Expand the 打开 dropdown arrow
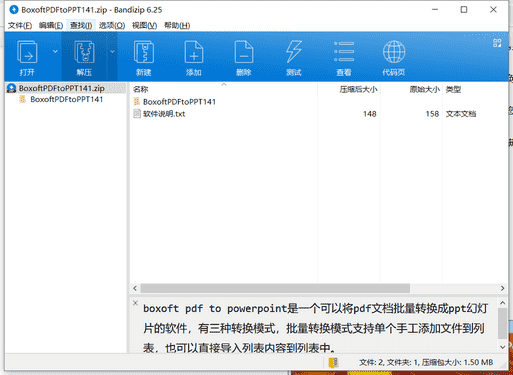 click(55, 51)
